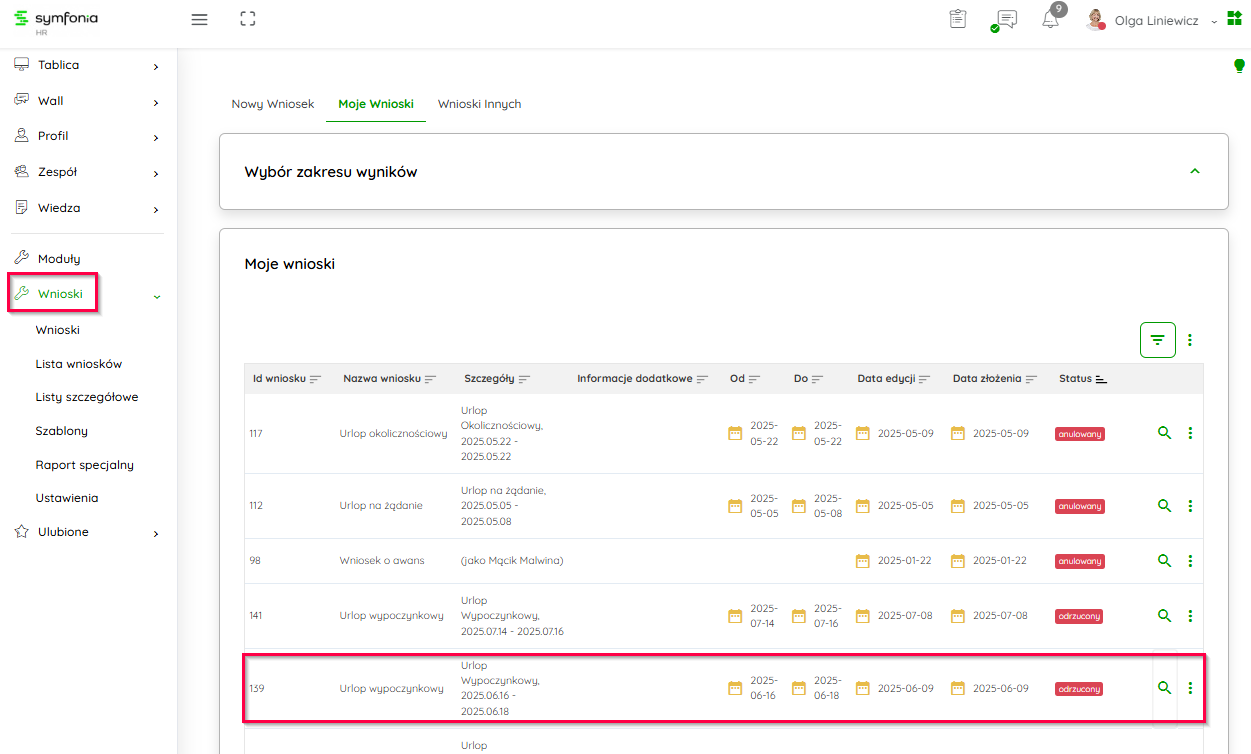Click the hamburger menu icon

click(x=199, y=19)
